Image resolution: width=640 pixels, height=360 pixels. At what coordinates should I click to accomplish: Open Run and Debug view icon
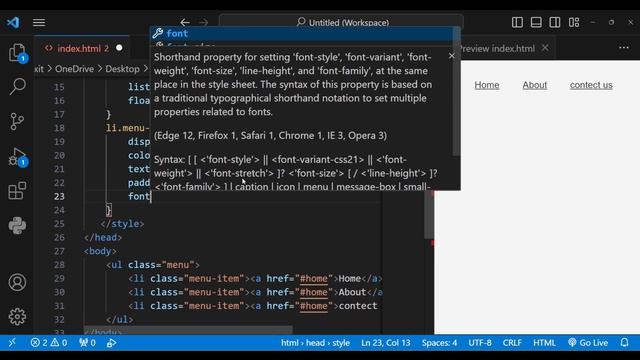tap(17, 157)
